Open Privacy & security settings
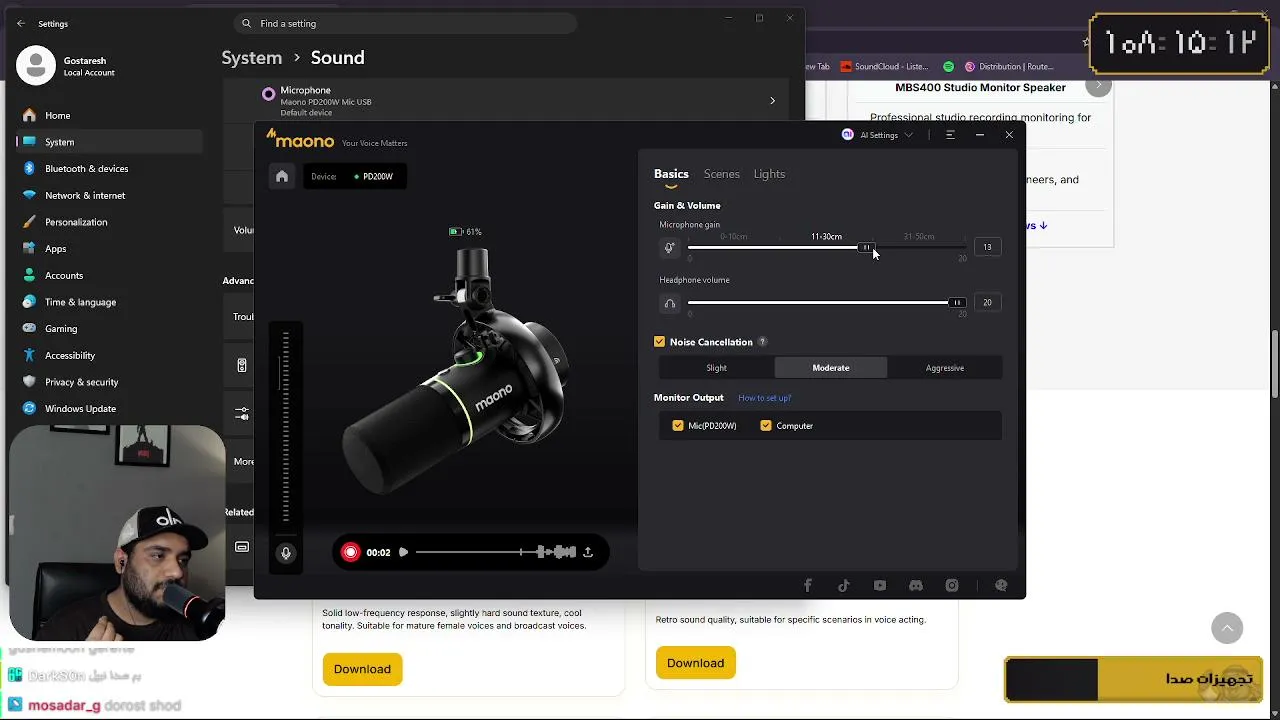This screenshot has width=1280, height=720. point(109,382)
